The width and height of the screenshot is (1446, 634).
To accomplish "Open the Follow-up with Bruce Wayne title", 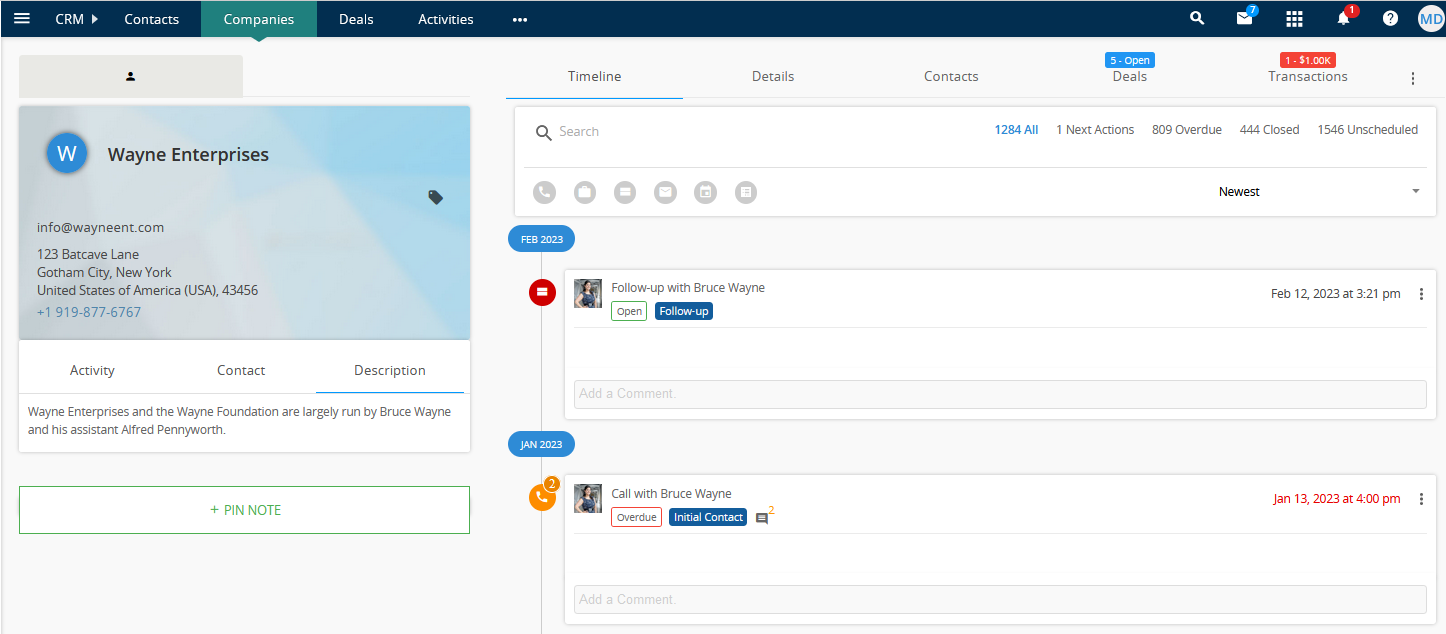I will click(688, 288).
